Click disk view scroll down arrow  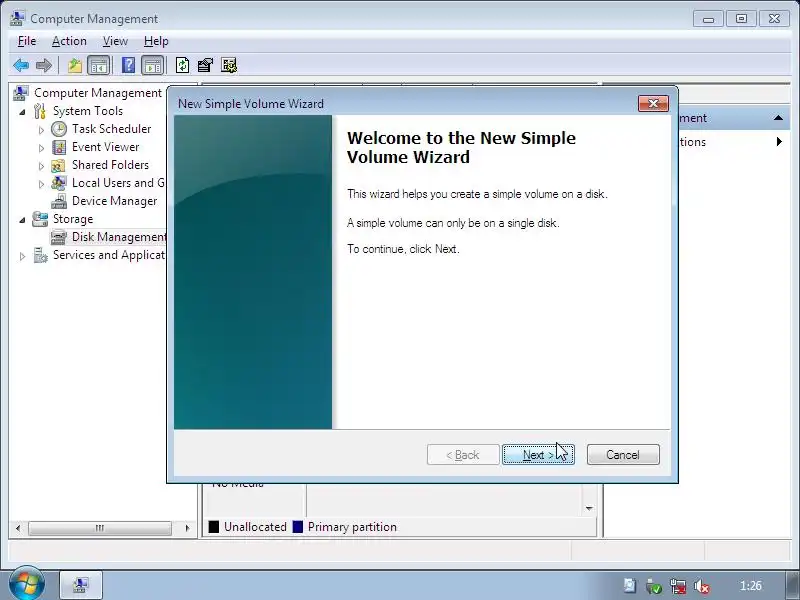(589, 508)
